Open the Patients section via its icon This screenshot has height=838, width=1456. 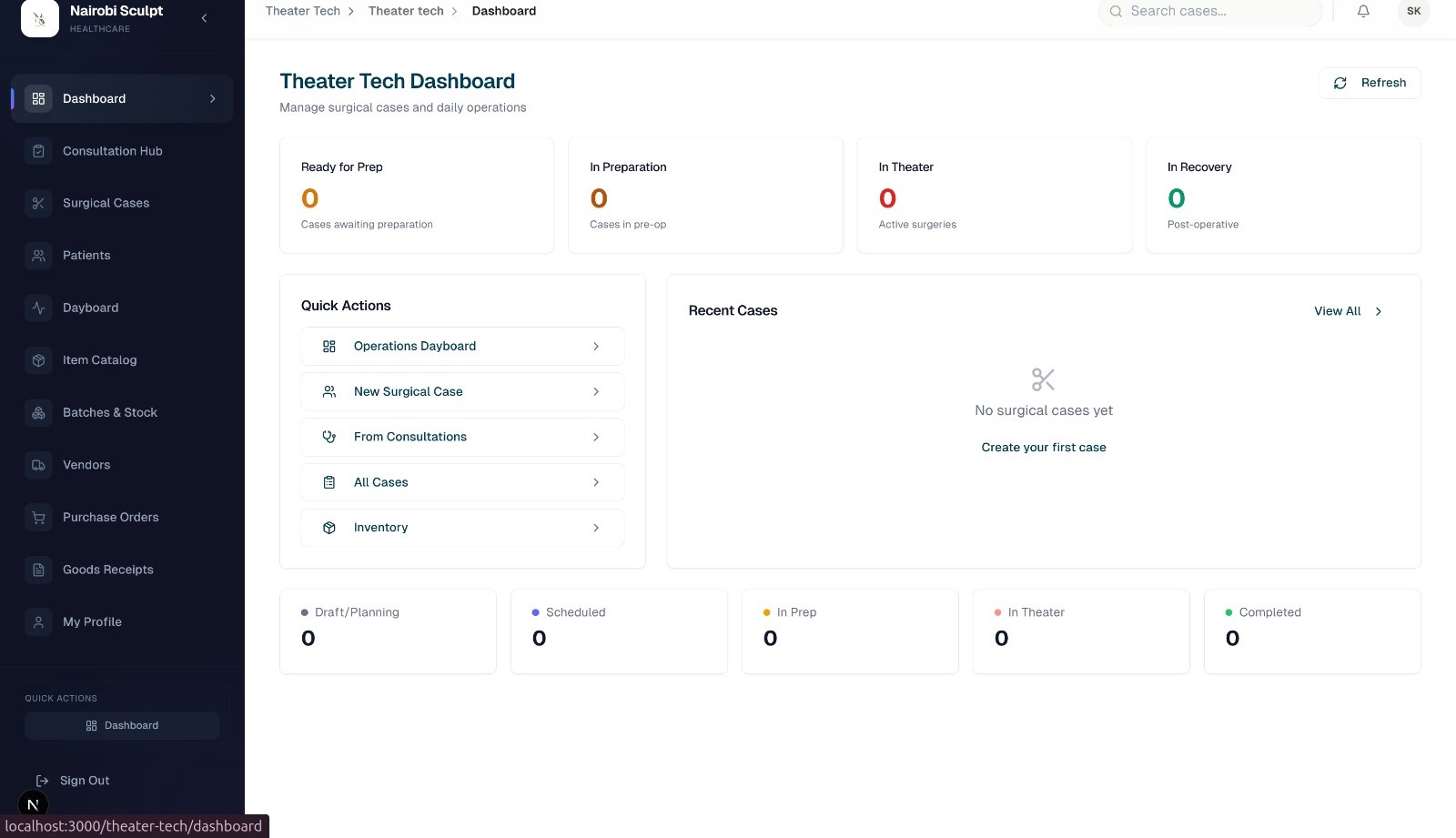coord(38,256)
